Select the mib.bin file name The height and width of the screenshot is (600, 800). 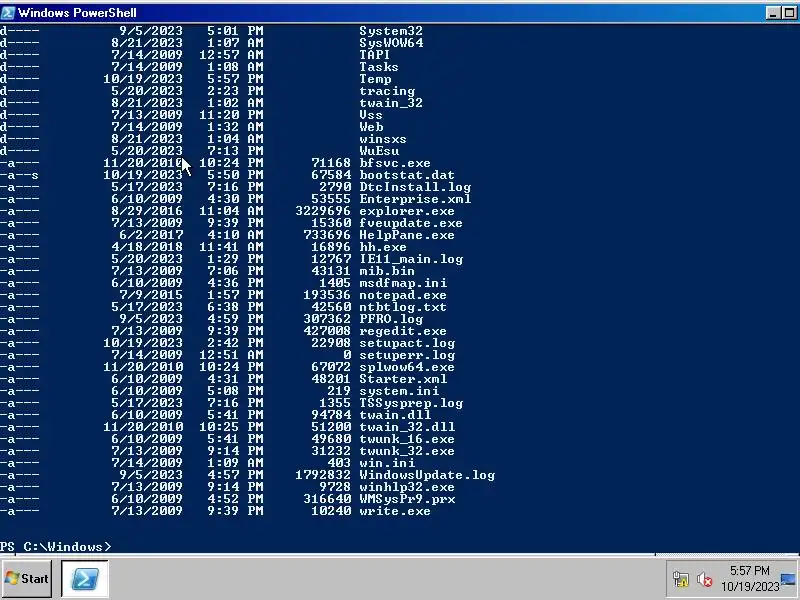pyautogui.click(x=387, y=271)
